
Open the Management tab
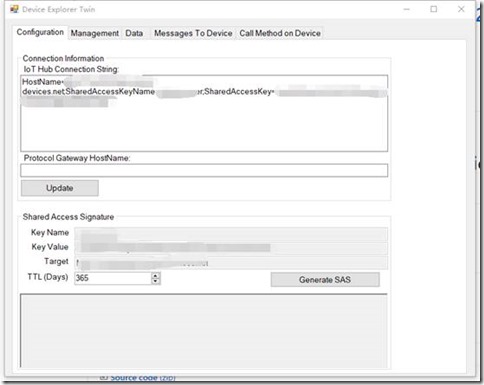[95, 33]
